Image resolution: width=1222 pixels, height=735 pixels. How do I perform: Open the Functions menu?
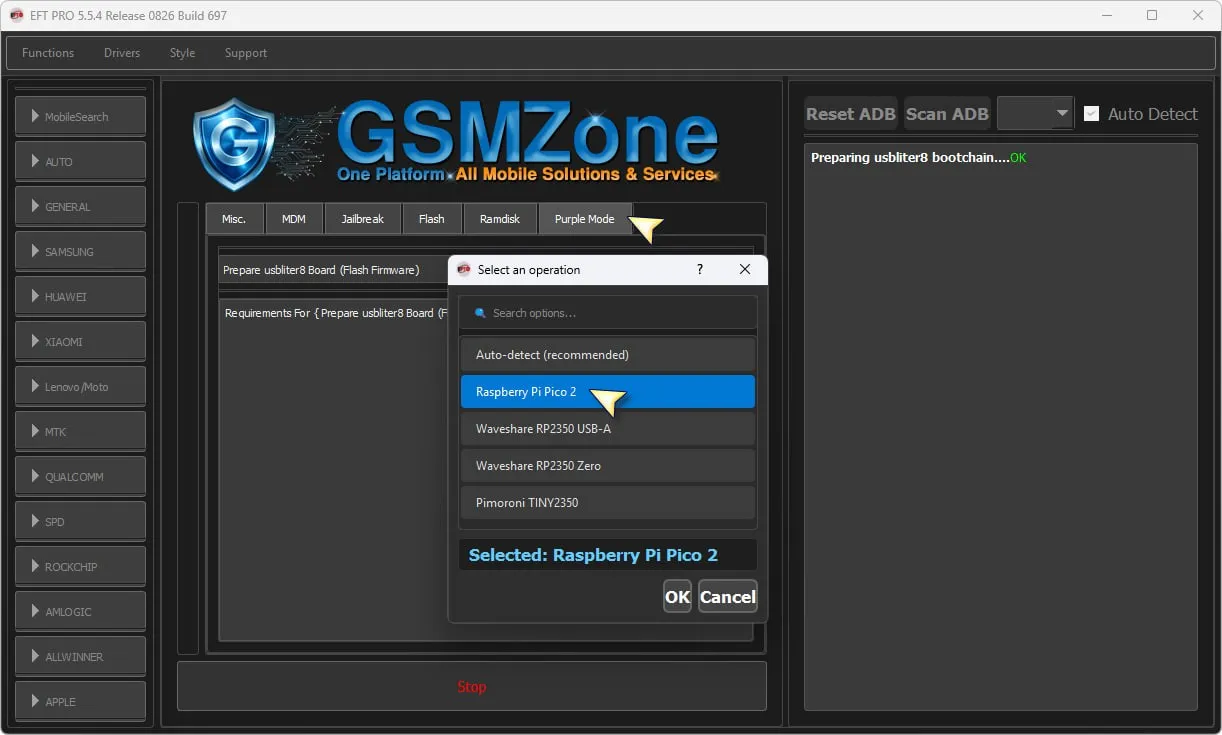coord(48,53)
